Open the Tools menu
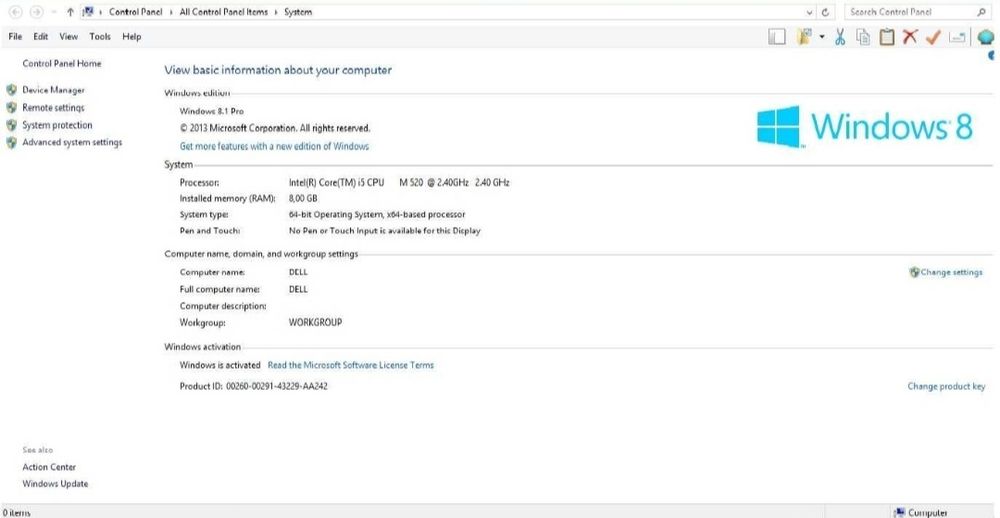Viewport: 1000px width, 518px height. pyautogui.click(x=100, y=37)
